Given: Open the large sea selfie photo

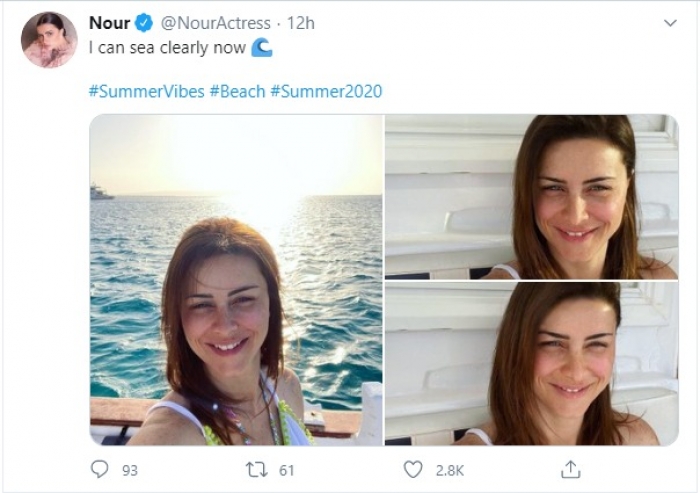Looking at the screenshot, I should [236, 279].
